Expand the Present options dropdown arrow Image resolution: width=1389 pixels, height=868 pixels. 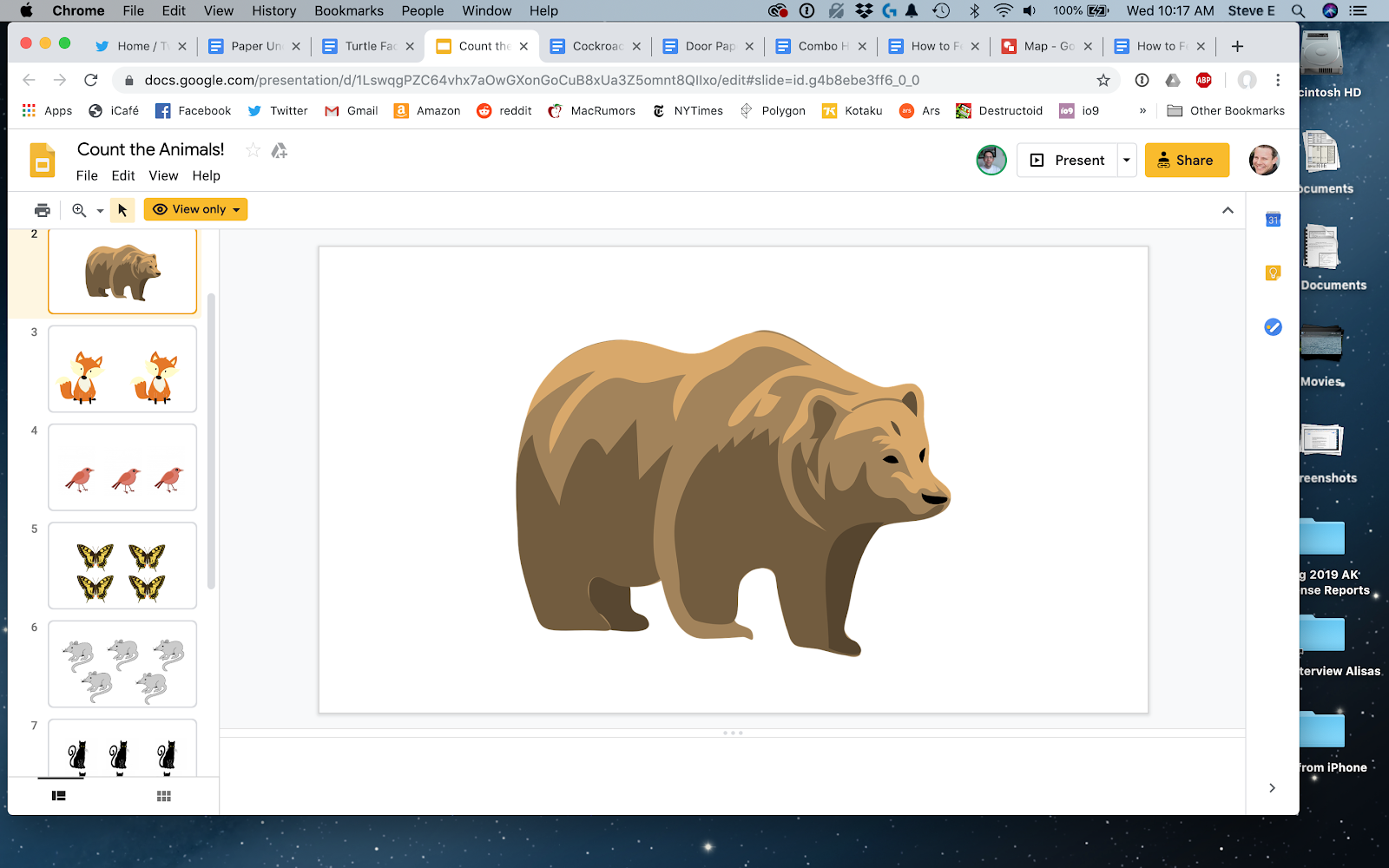click(1127, 160)
